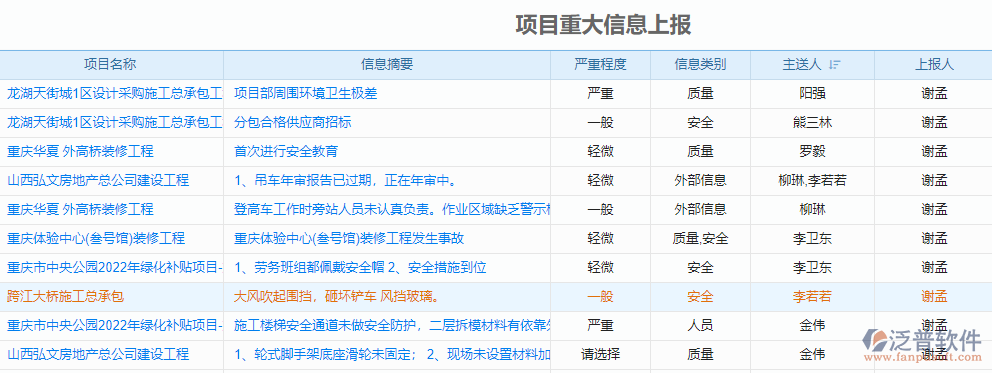Open summary 登高车工作时旁站人员未认真负责
The width and height of the screenshot is (992, 373).
click(392, 210)
